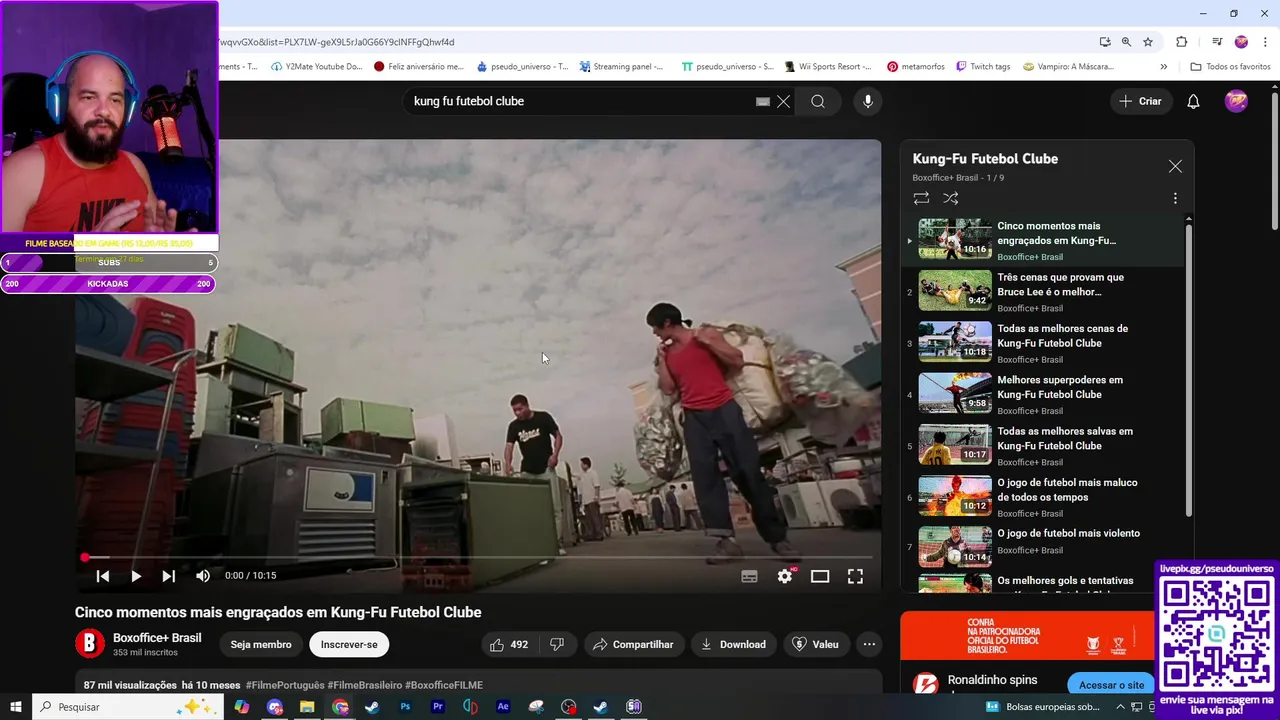Click Seja membro button
Screen dimensions: 1280x720
(x=261, y=645)
